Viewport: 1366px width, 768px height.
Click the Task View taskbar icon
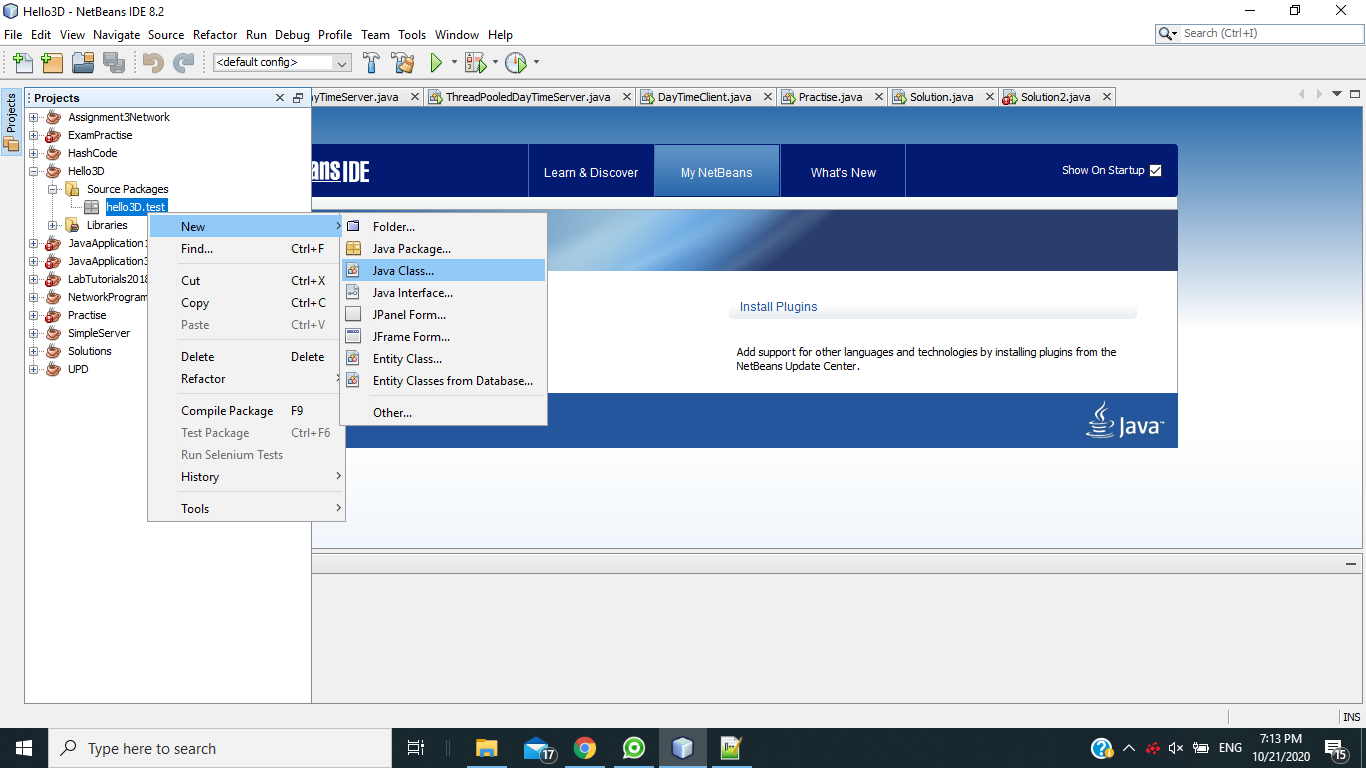pyautogui.click(x=416, y=748)
